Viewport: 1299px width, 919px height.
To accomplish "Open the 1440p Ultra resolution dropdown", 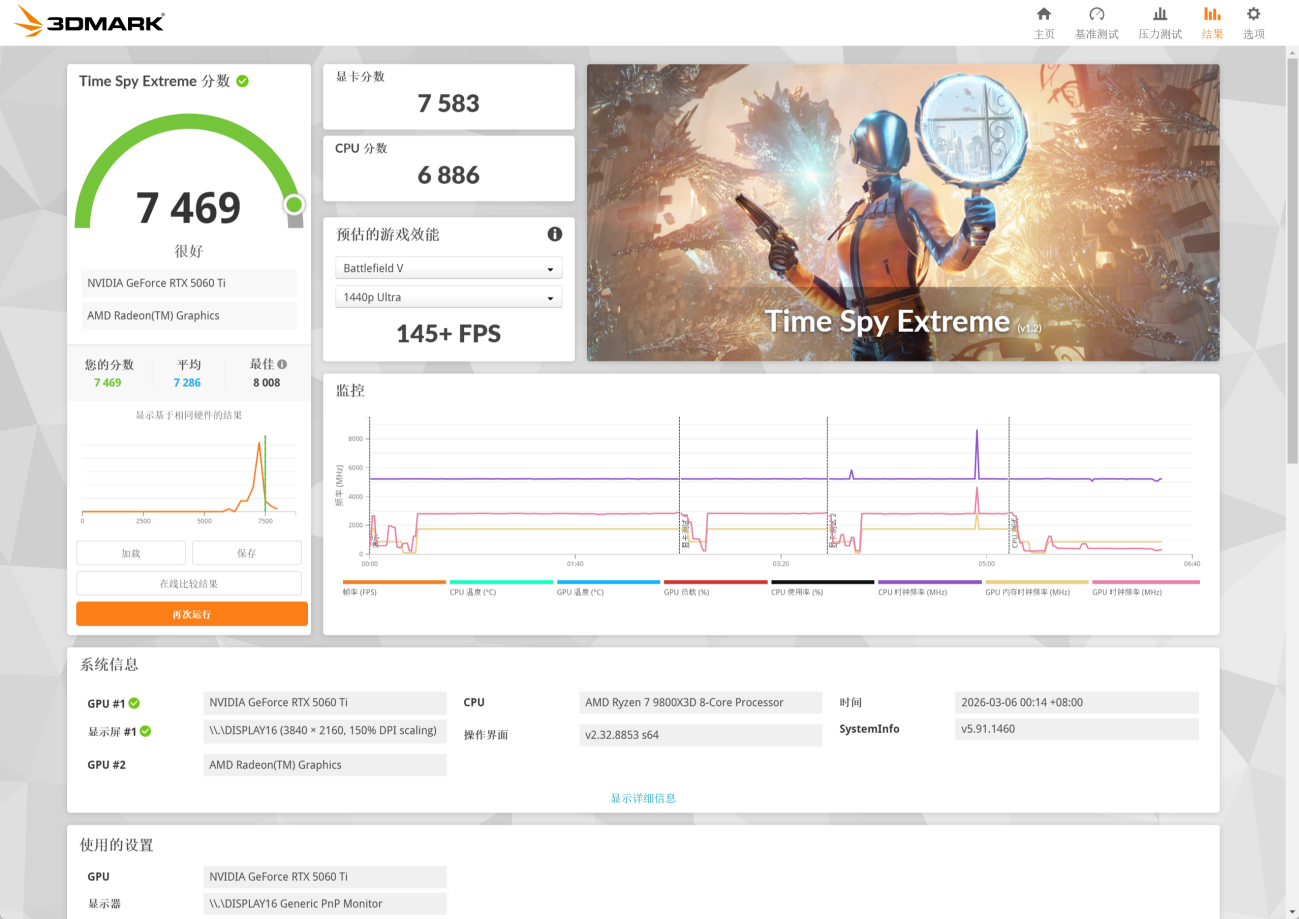I will (448, 298).
